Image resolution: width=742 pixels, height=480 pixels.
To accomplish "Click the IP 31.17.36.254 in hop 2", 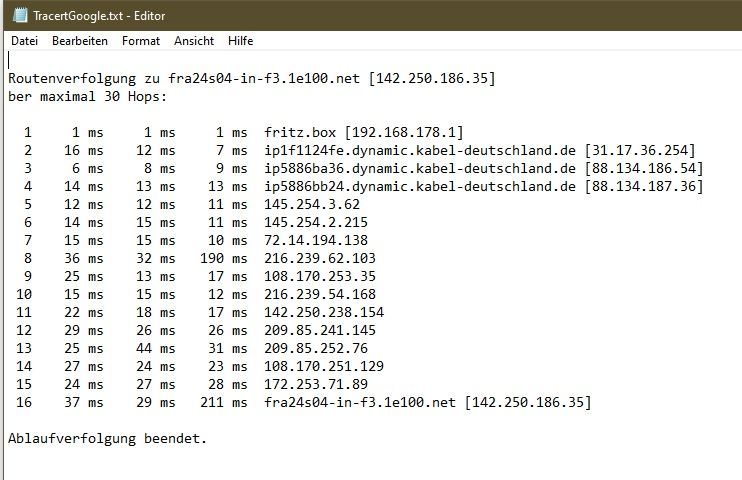I will coord(640,151).
